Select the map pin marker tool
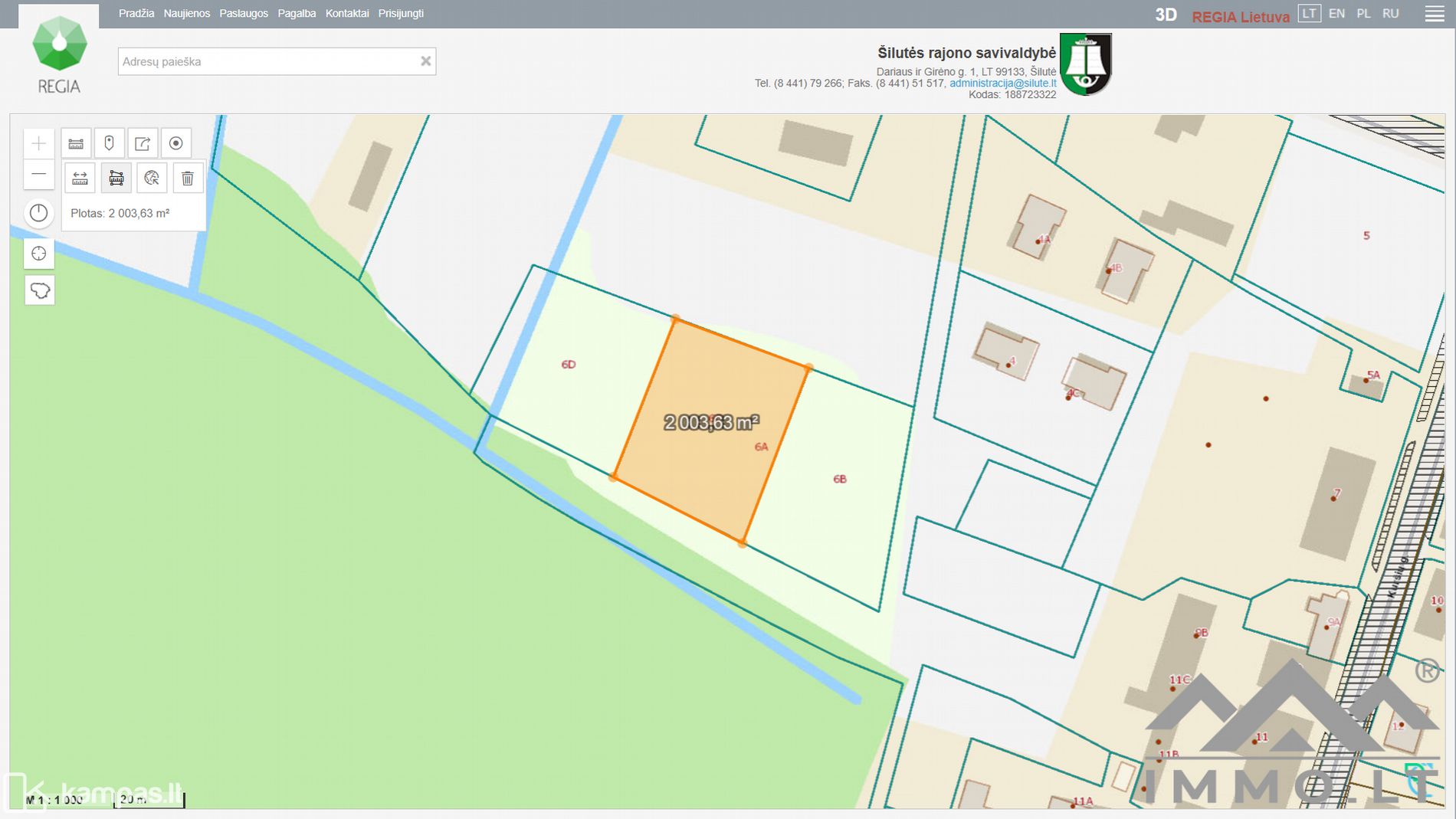This screenshot has height=819, width=1456. pyautogui.click(x=110, y=143)
